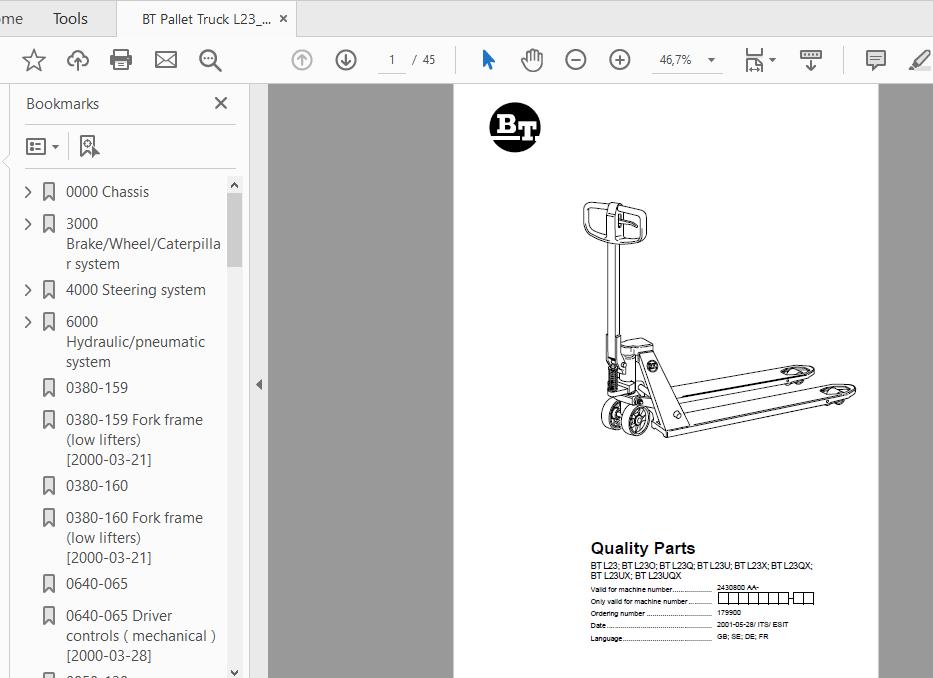Click the bookmarks scrollbar thumb
The height and width of the screenshot is (678, 933).
pos(234,230)
